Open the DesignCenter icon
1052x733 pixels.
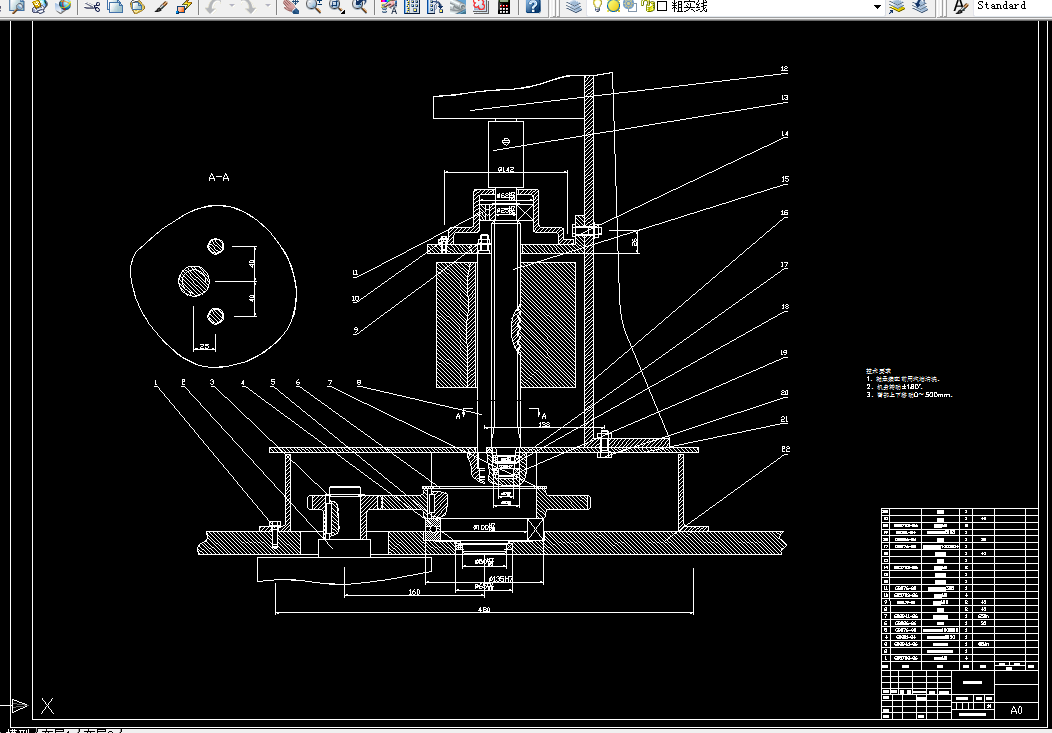coord(413,7)
